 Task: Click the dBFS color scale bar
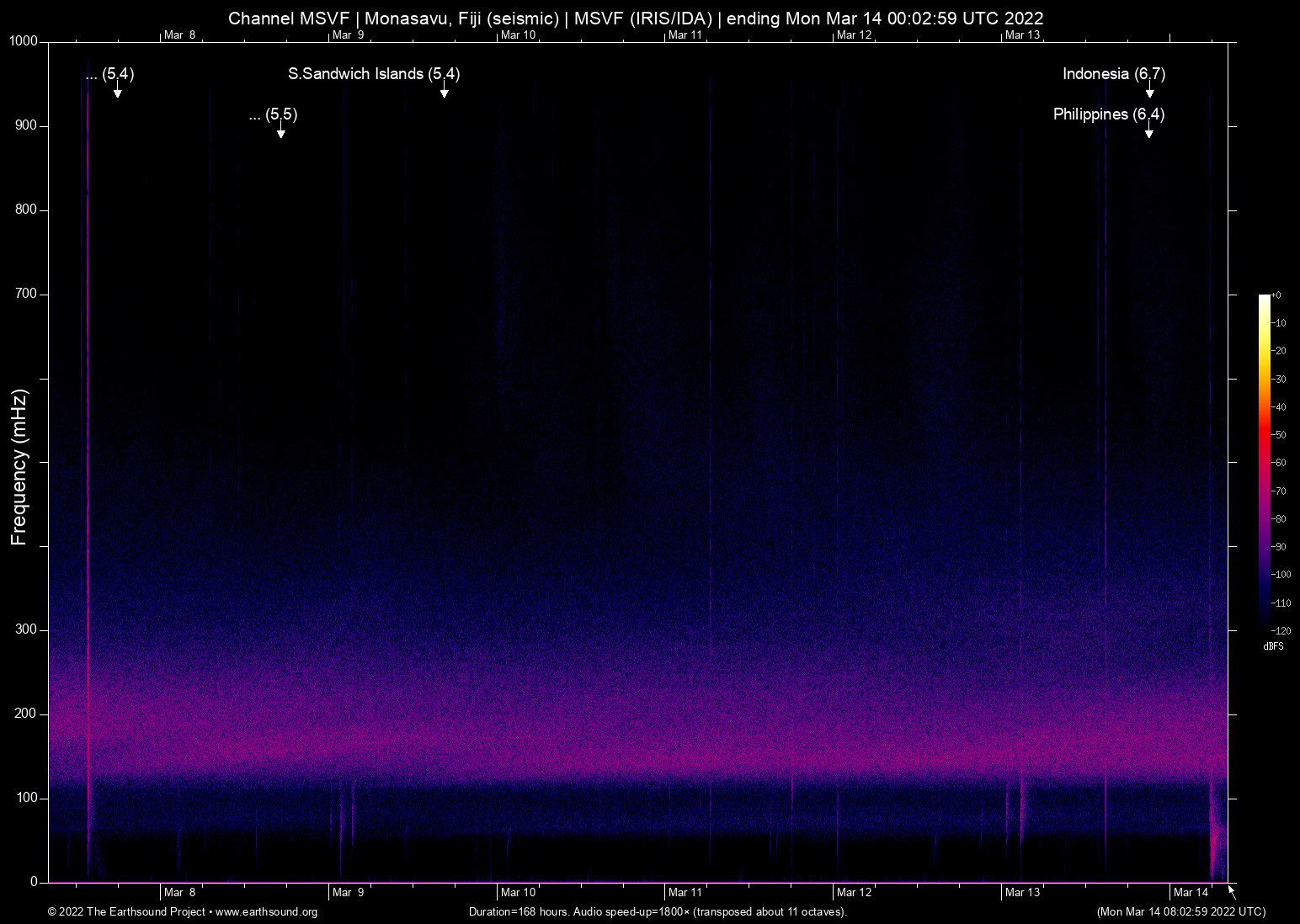[x=1264, y=461]
